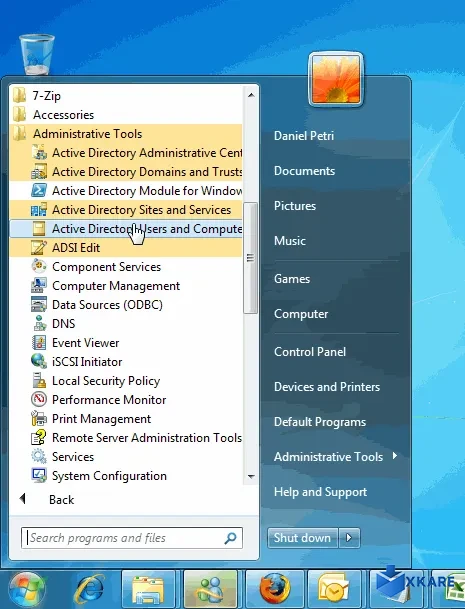
Task: Click Remote Server Administration Tools icon
Action: 39,438
